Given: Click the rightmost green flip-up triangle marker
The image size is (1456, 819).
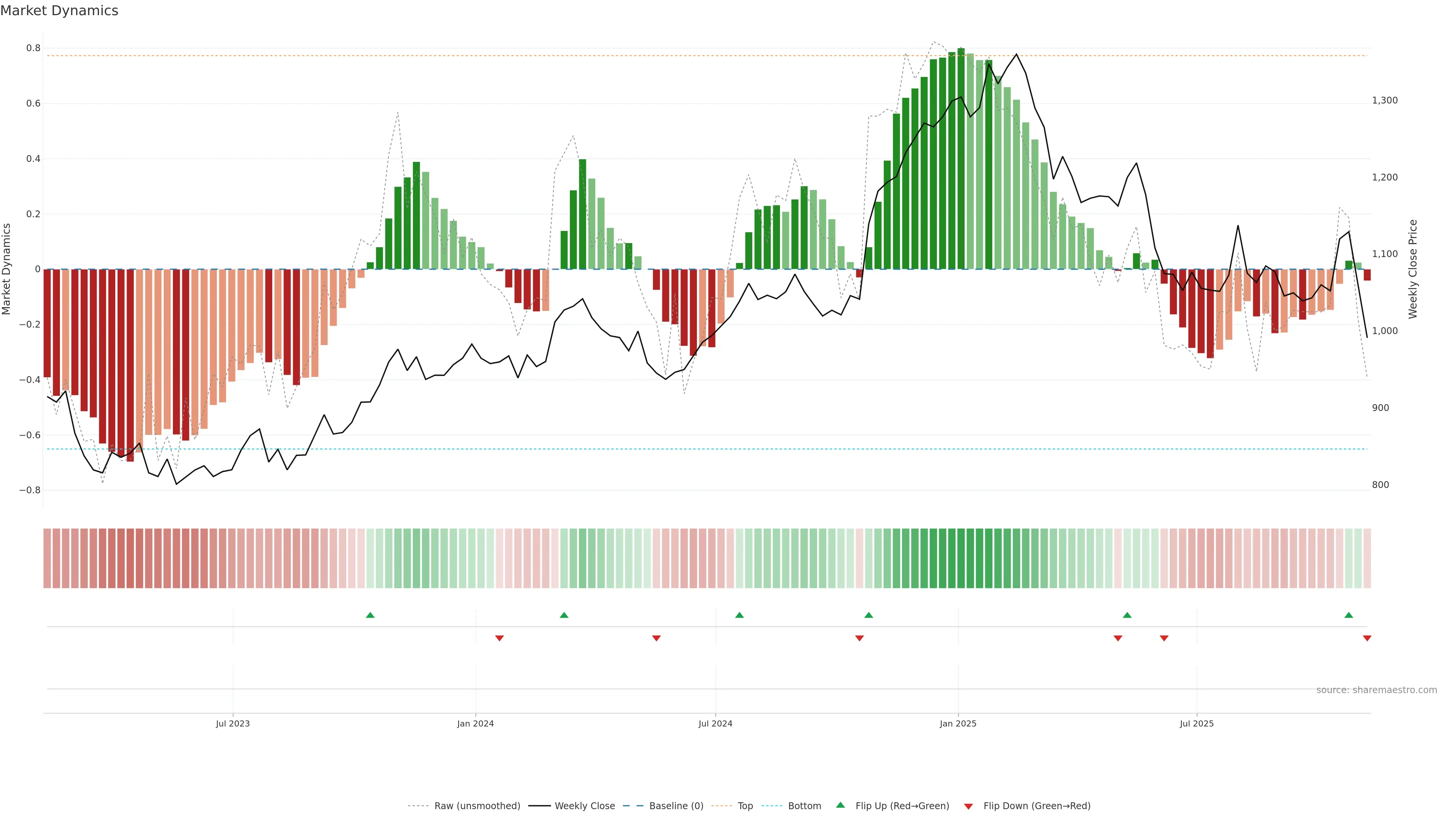Looking at the screenshot, I should click(x=1349, y=615).
